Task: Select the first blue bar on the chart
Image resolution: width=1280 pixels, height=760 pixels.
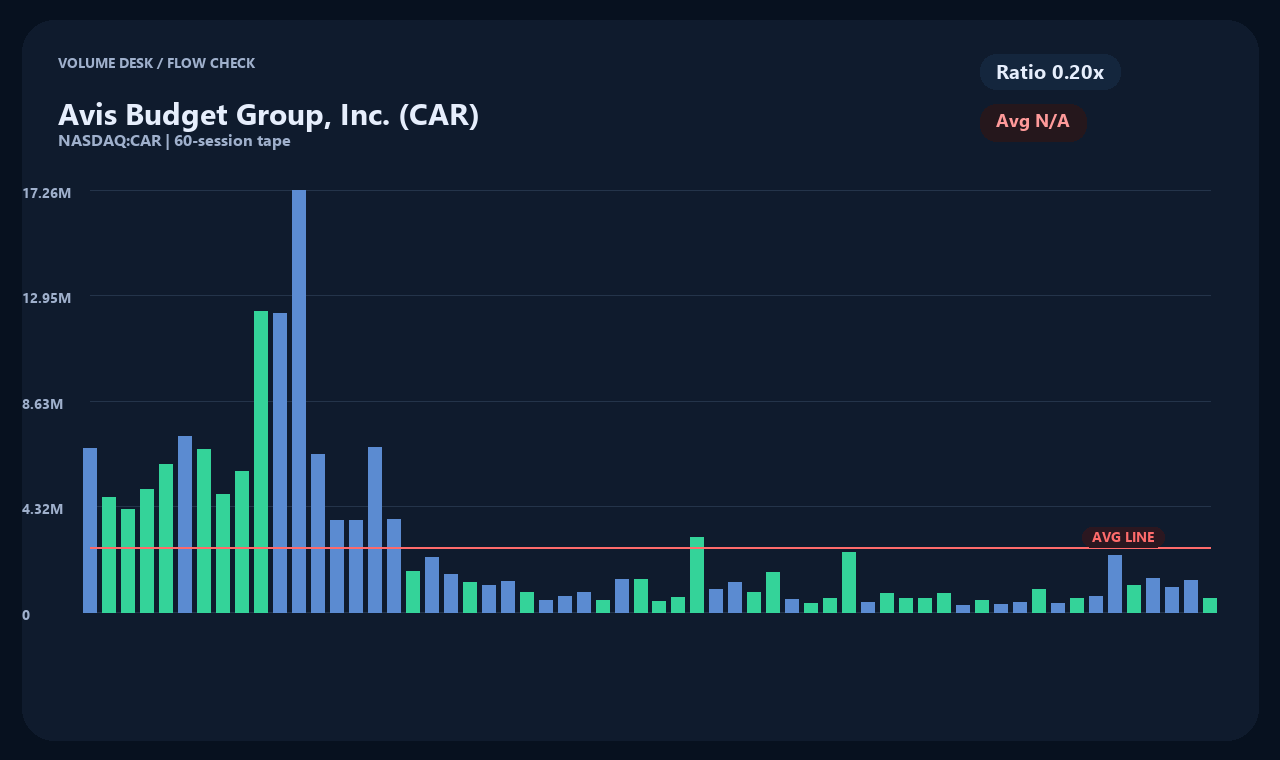Action: tap(90, 530)
